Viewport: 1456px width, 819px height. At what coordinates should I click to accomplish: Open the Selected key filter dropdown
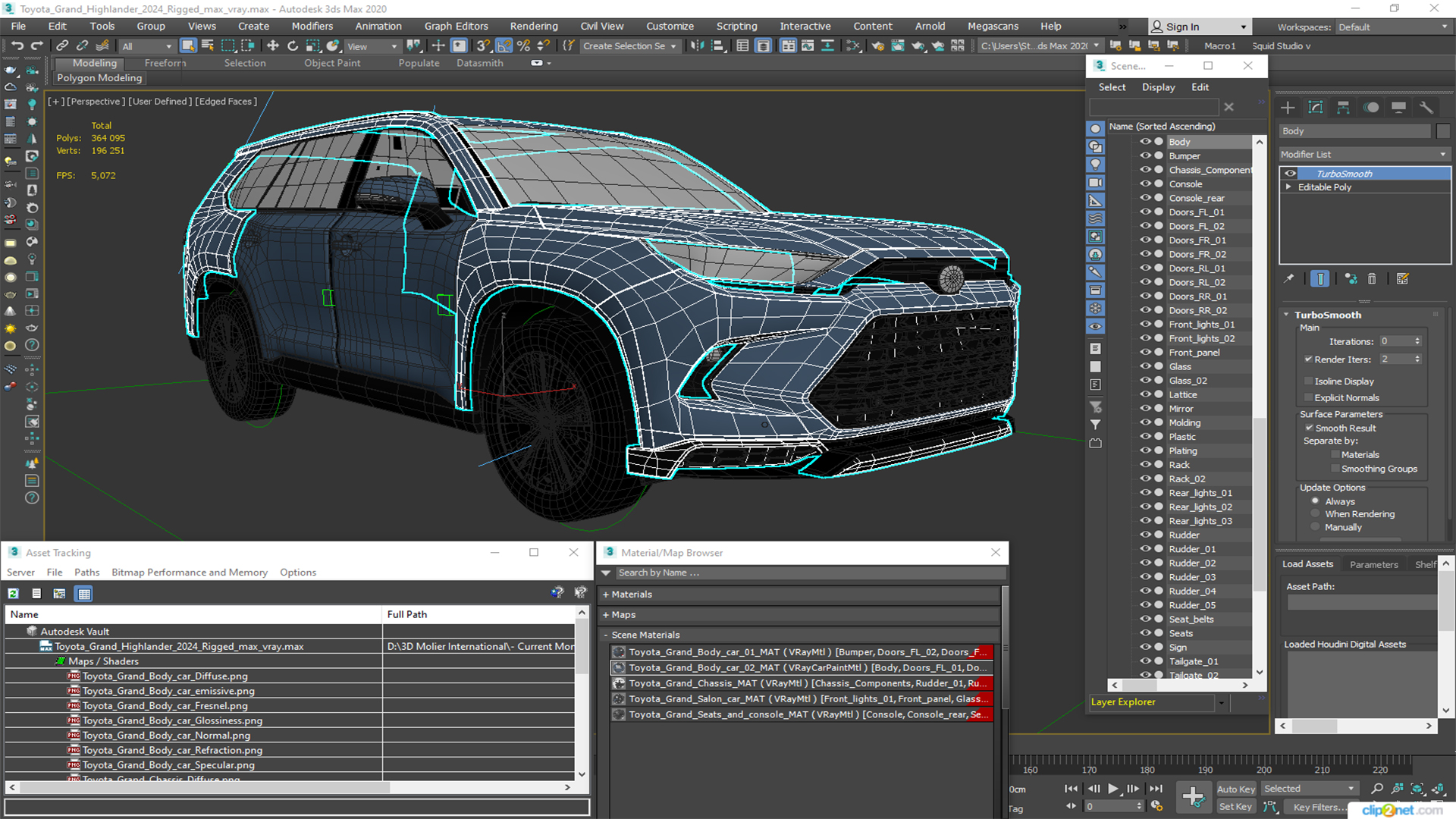tap(1309, 789)
